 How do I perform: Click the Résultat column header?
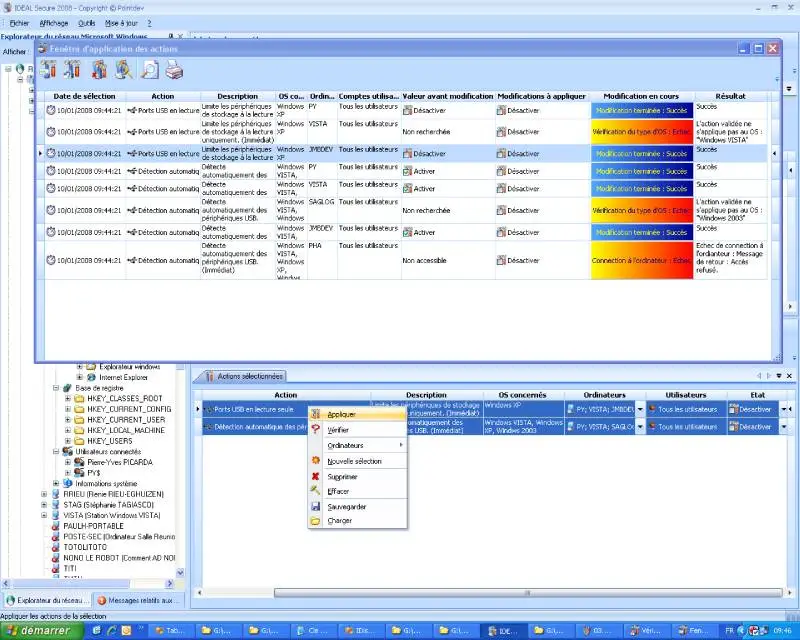[x=731, y=96]
